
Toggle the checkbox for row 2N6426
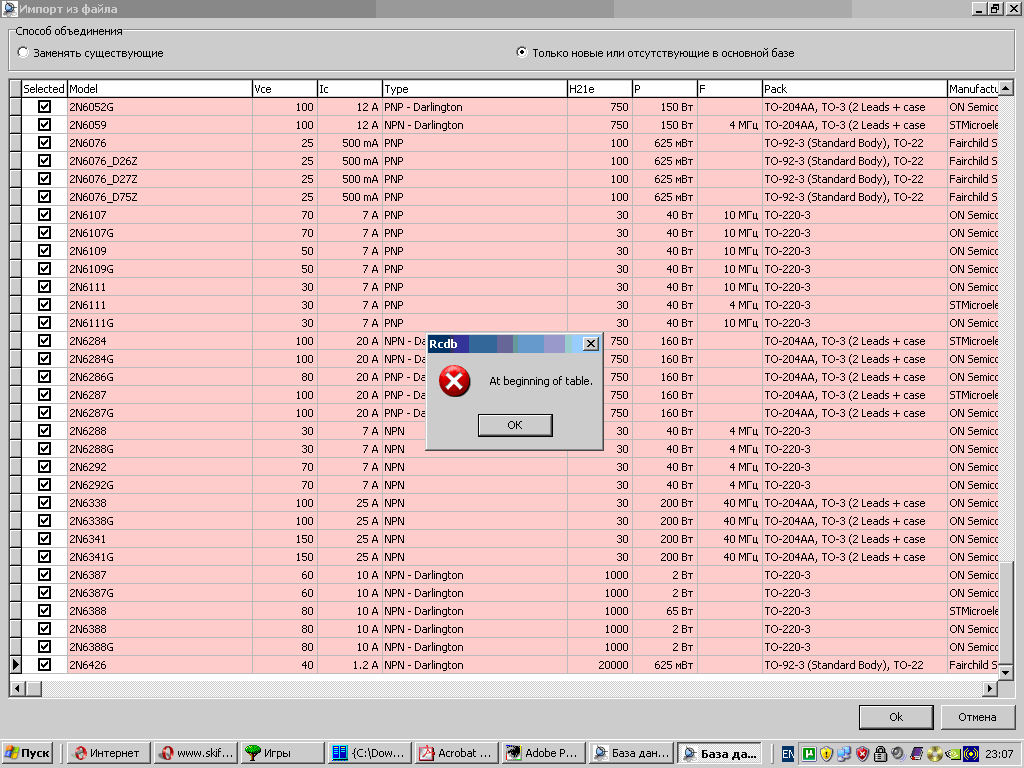pyautogui.click(x=44, y=665)
